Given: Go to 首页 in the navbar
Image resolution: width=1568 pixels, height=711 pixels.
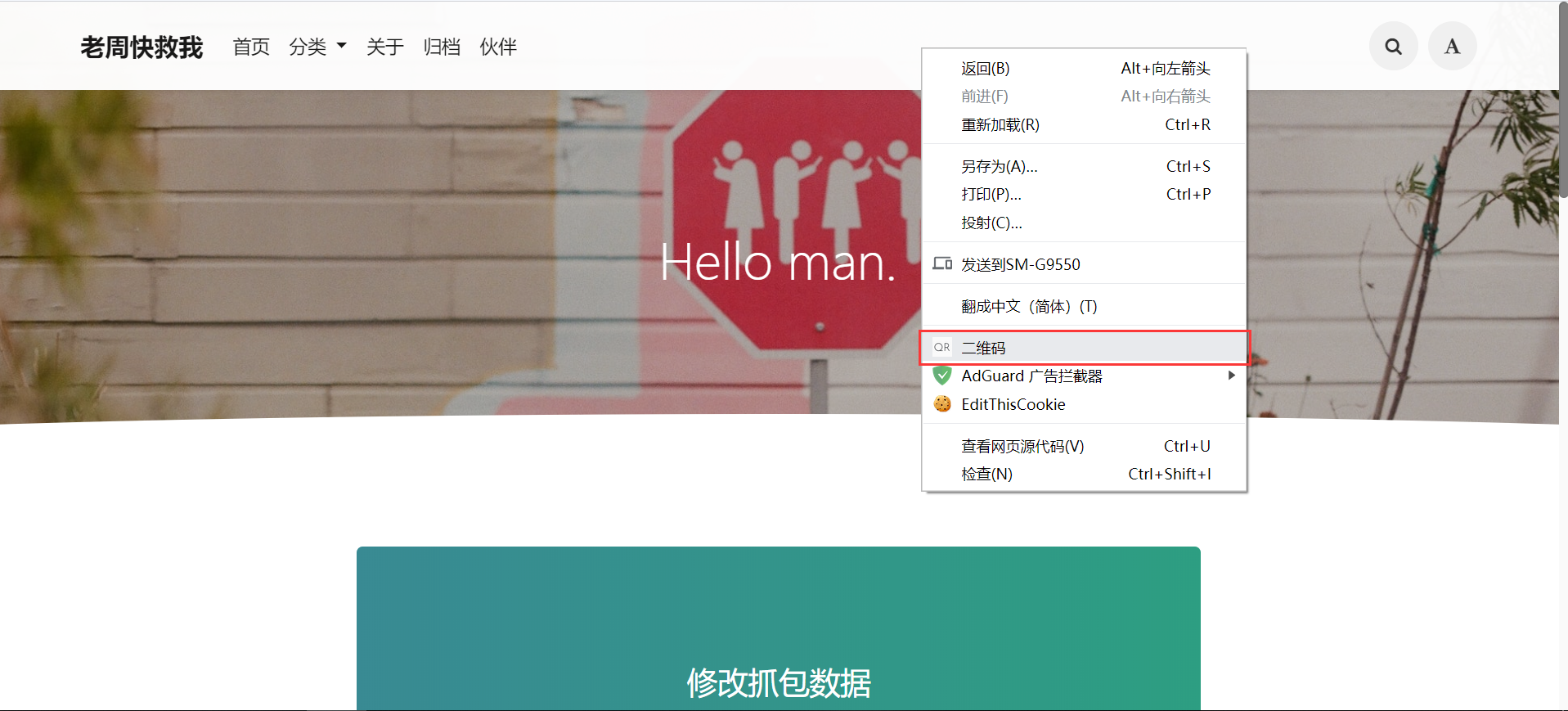Looking at the screenshot, I should pyautogui.click(x=251, y=47).
